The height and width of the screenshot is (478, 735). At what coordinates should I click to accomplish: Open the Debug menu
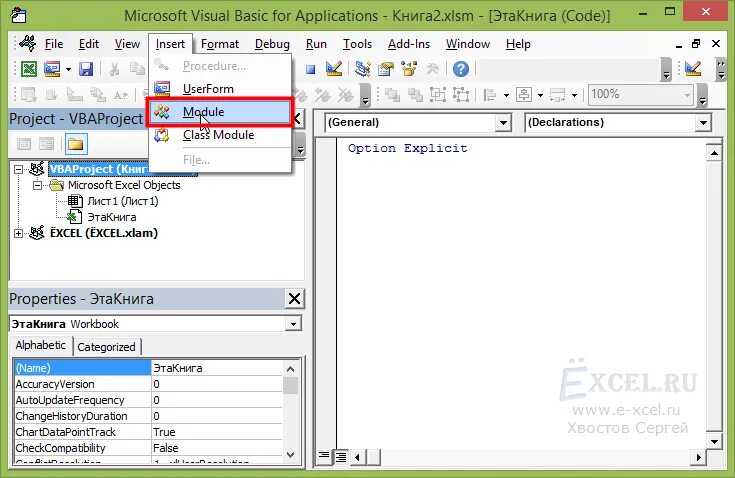click(272, 44)
